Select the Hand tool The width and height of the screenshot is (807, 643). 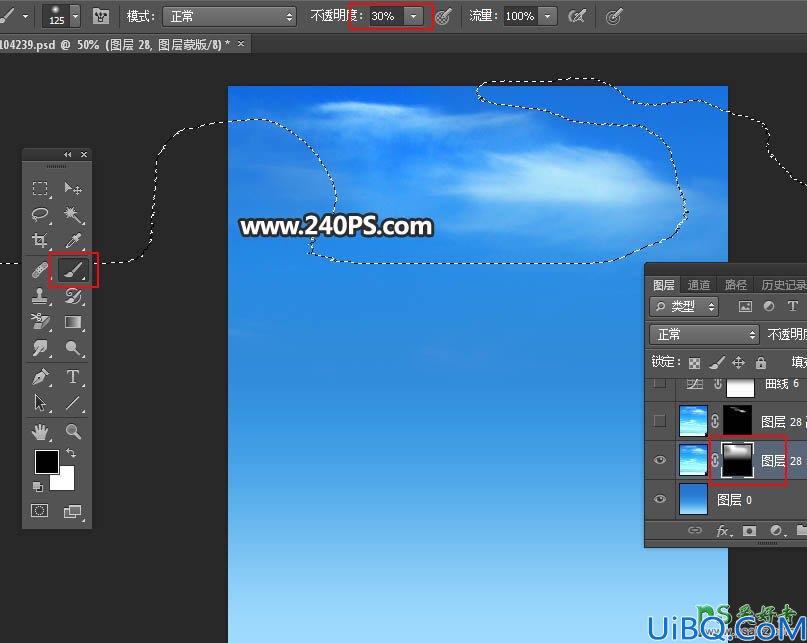pyautogui.click(x=40, y=432)
